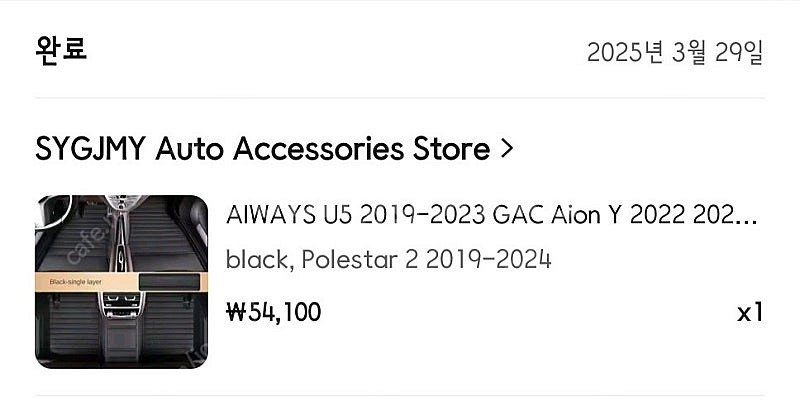Open the floor mat product thumbnail
The width and height of the screenshot is (800, 401).
click(x=121, y=282)
